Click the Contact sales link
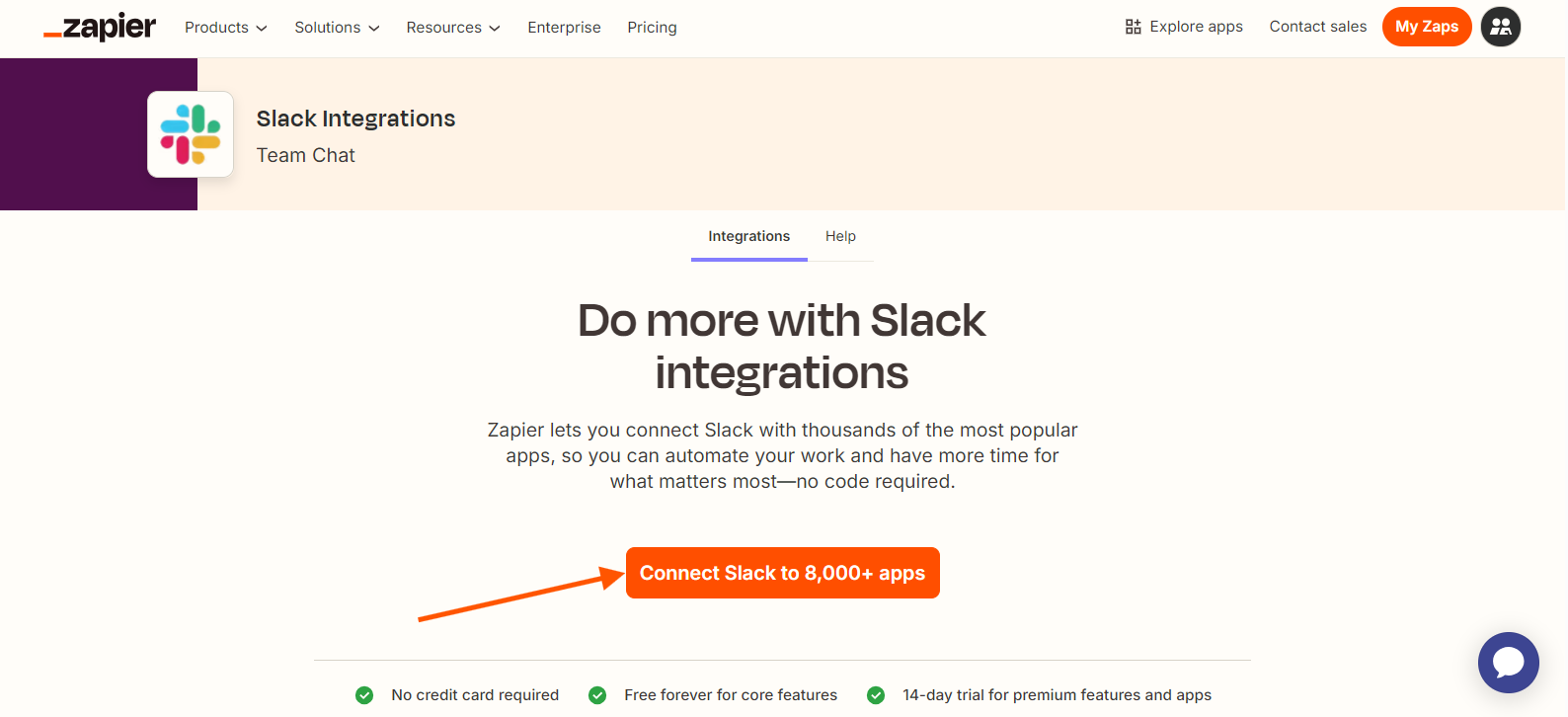The width and height of the screenshot is (1568, 717). coord(1317,27)
